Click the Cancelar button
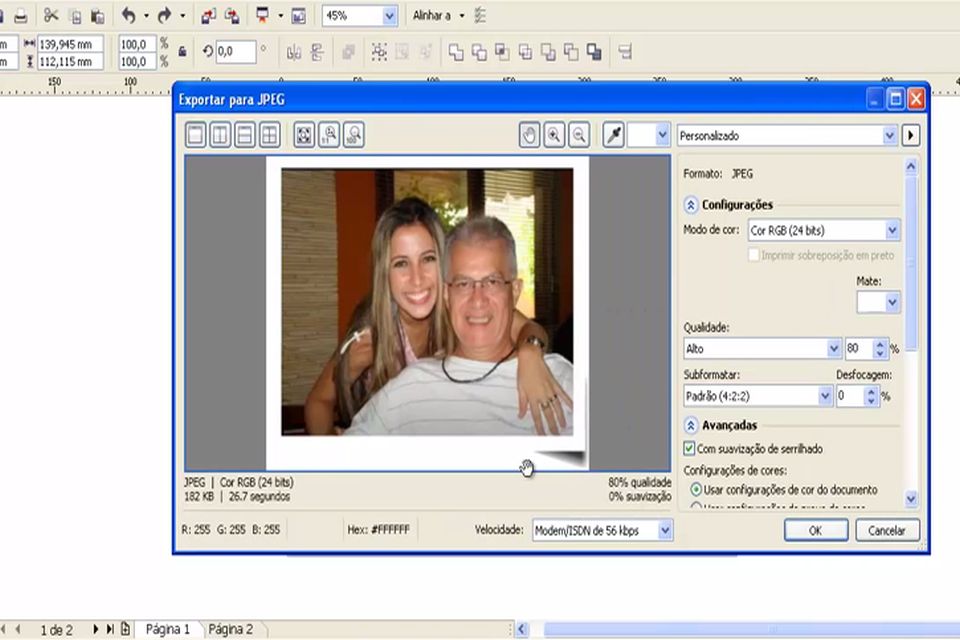Viewport: 960px width, 640px height. 887,530
